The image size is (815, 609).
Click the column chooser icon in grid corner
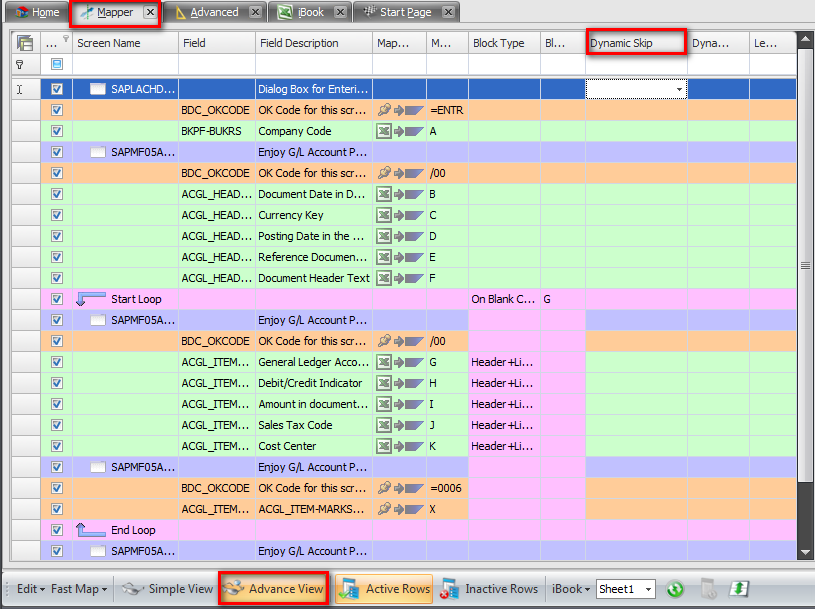25,43
